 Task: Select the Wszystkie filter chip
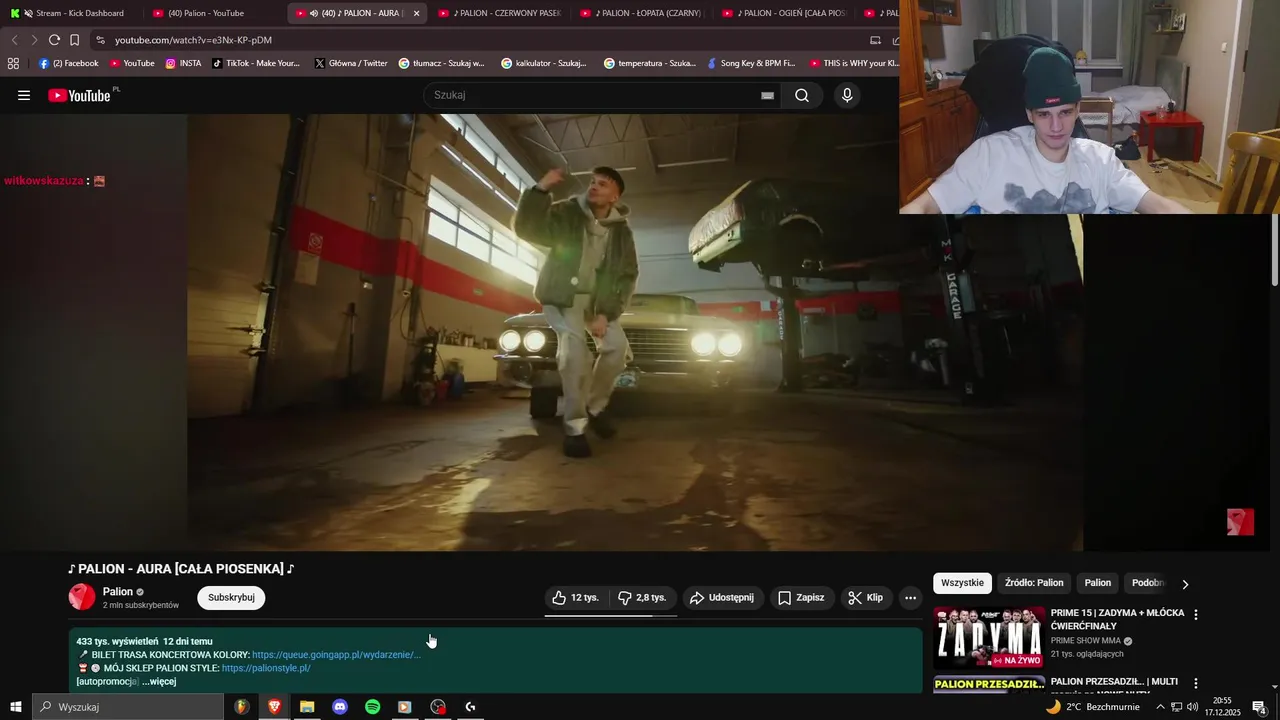point(962,583)
